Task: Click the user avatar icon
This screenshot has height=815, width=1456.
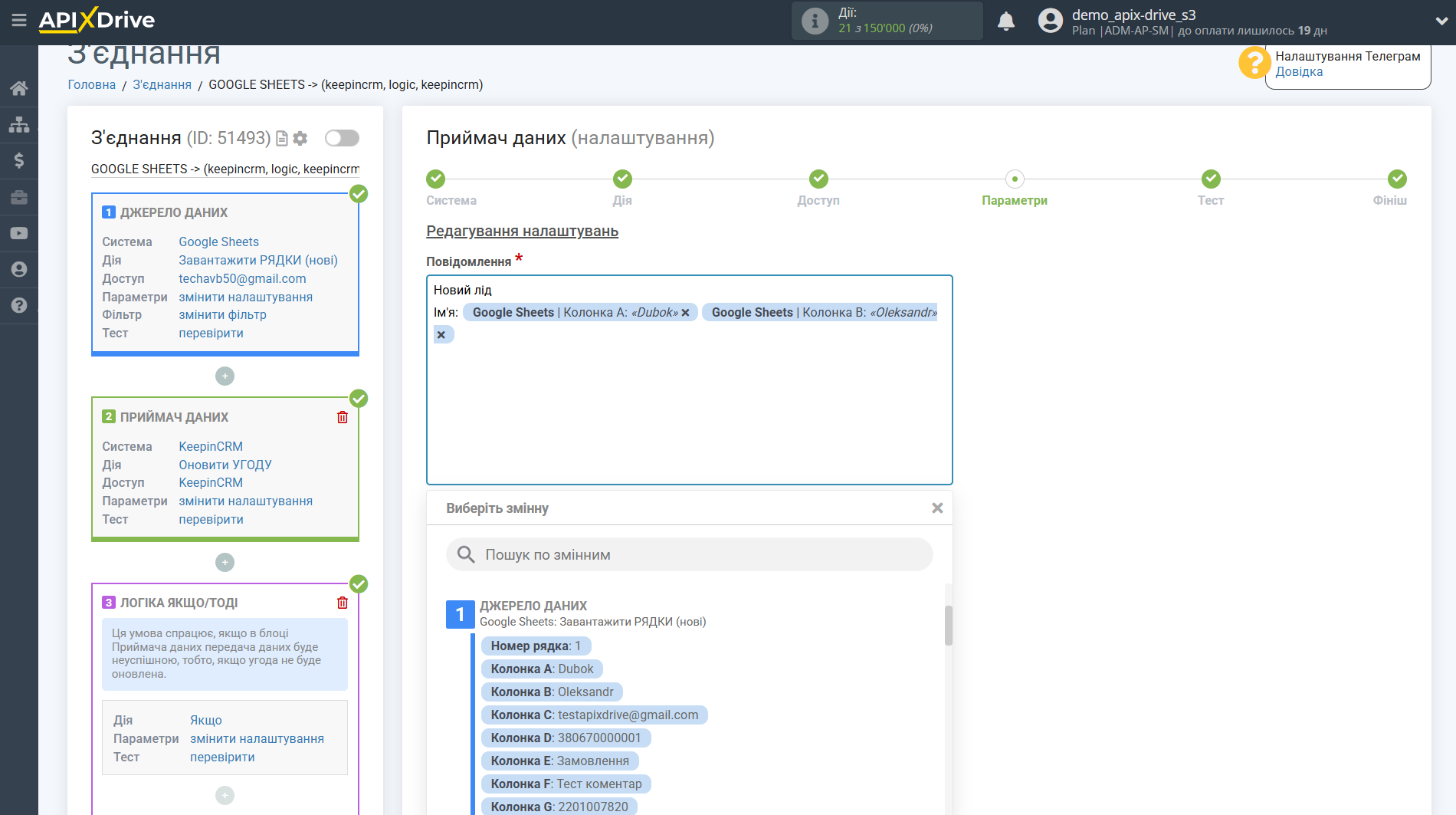Action: (x=1051, y=21)
